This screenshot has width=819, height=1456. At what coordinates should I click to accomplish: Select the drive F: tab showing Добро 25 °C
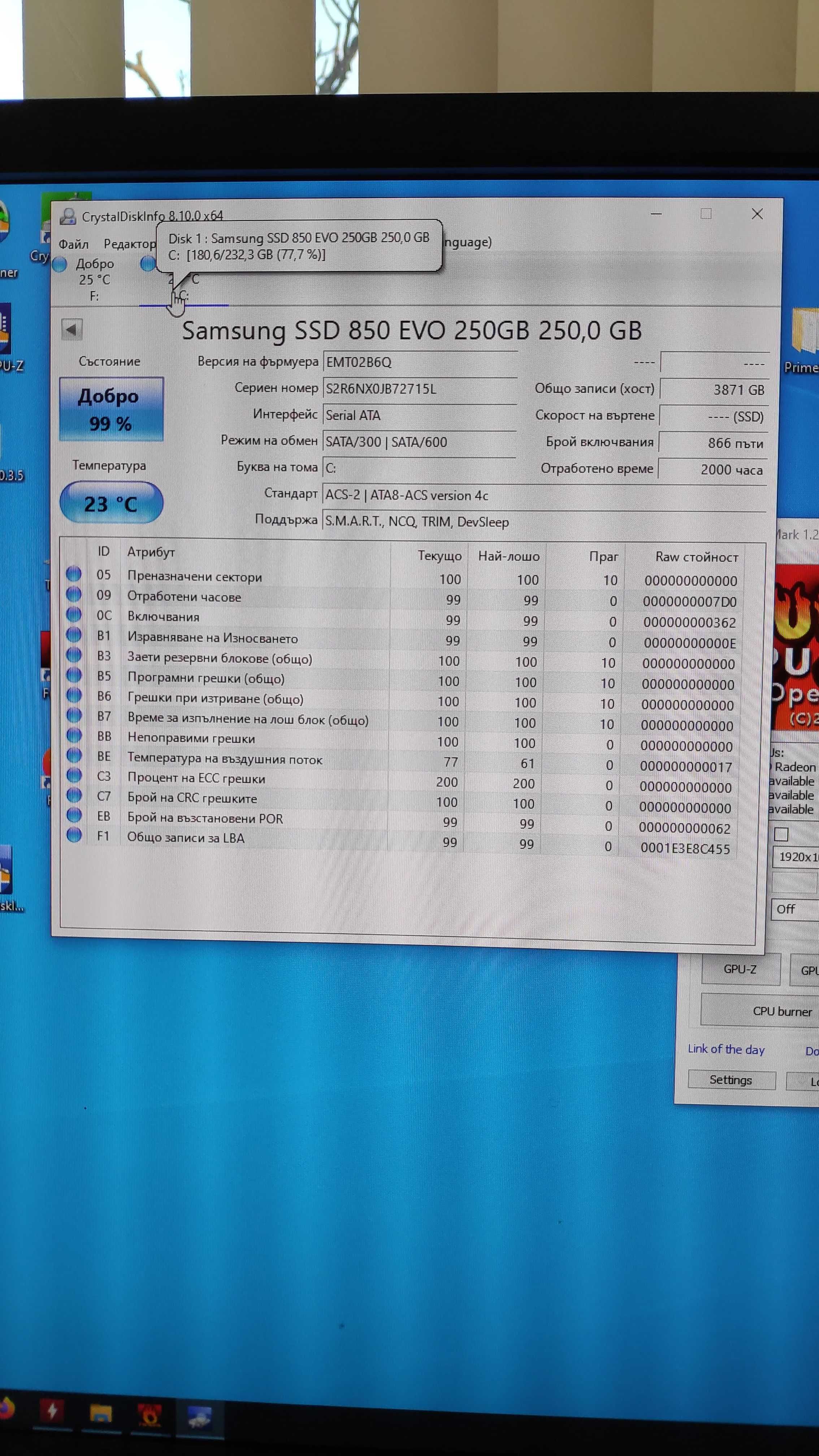pos(94,280)
